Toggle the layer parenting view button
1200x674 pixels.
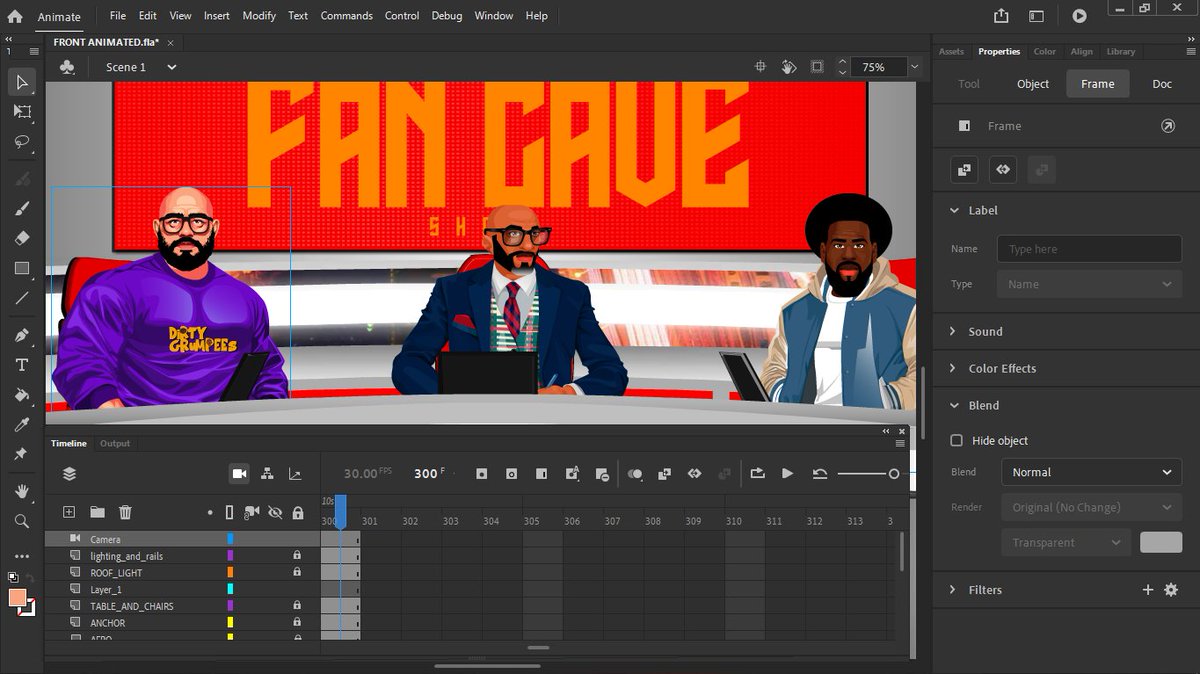point(267,474)
